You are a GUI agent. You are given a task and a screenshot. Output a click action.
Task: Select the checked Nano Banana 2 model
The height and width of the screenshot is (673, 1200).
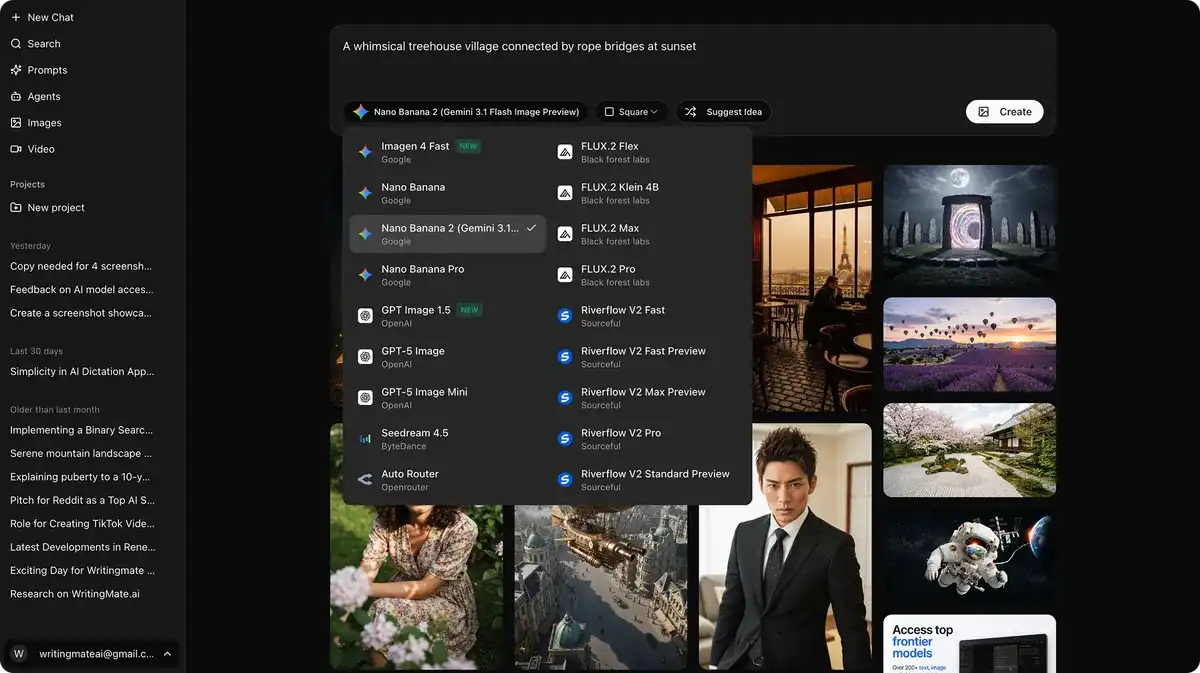pos(447,234)
